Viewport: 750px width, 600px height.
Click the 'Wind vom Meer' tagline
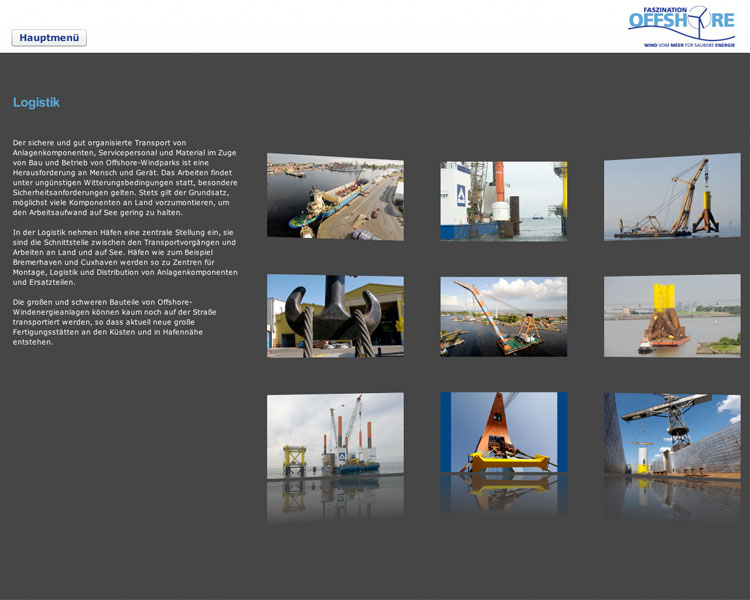click(689, 45)
